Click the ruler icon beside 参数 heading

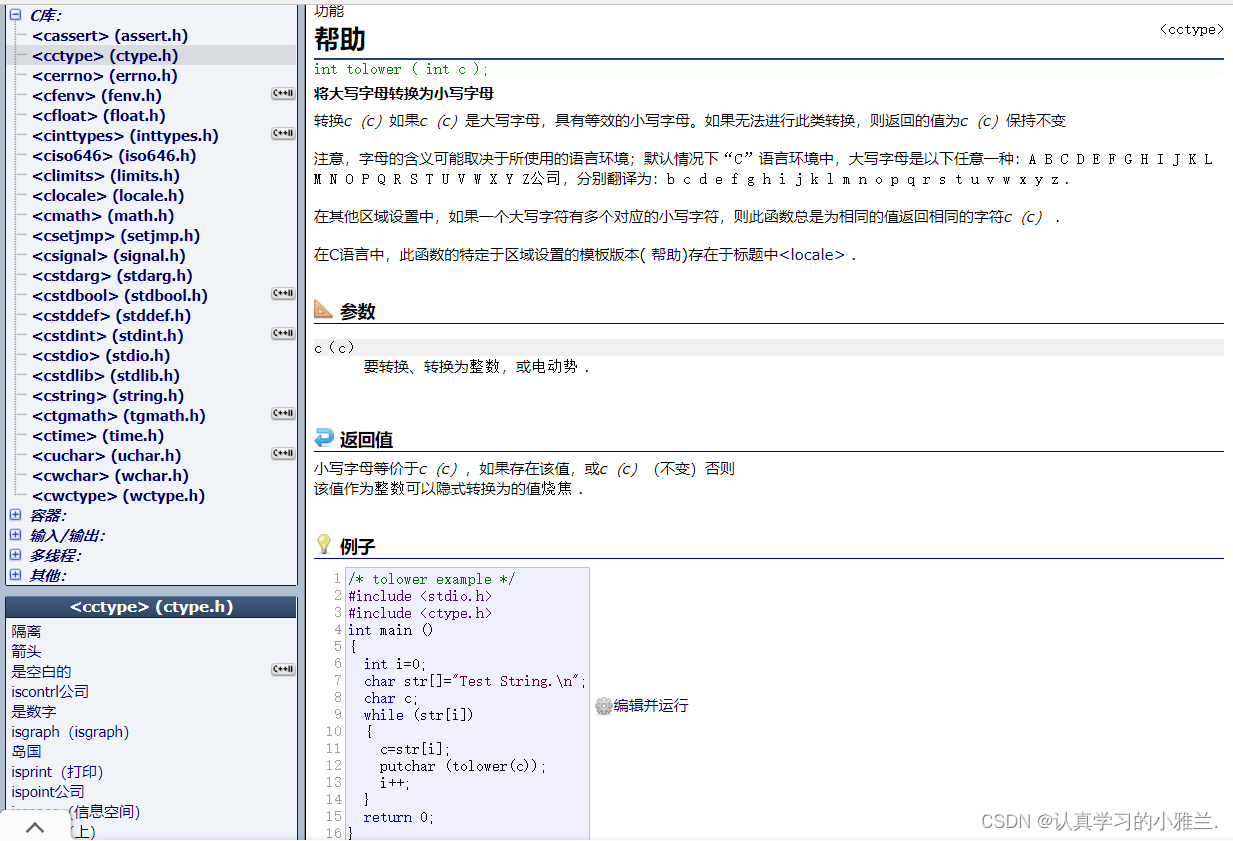coord(323,310)
